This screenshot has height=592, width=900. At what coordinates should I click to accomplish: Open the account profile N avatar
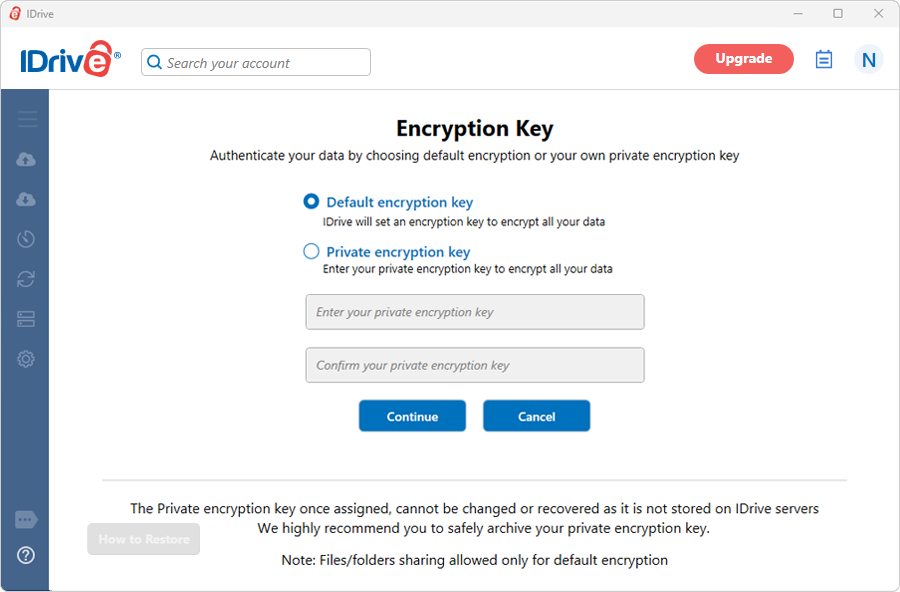868,59
